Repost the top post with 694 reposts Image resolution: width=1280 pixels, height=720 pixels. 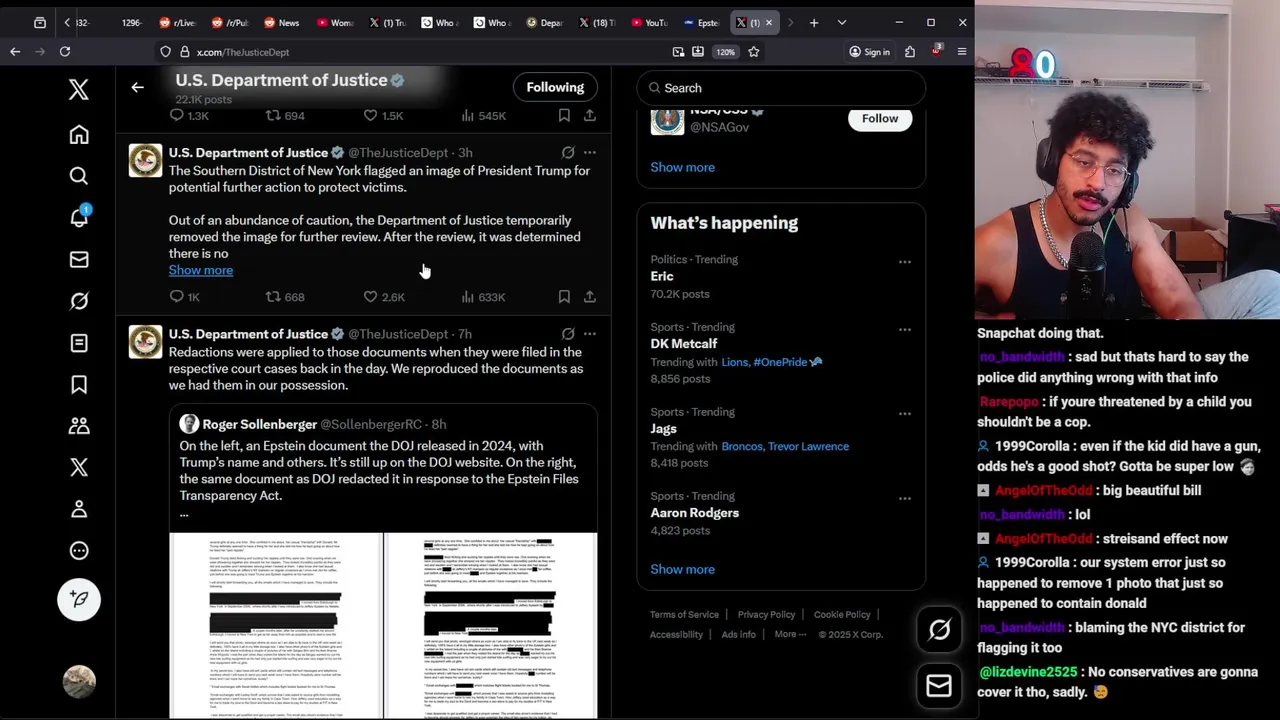[x=284, y=116]
